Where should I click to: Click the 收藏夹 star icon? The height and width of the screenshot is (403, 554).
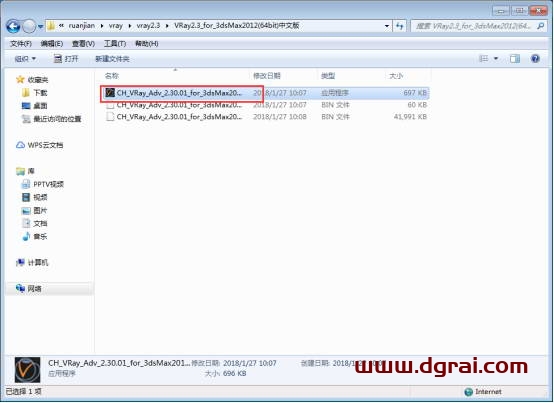pos(20,79)
